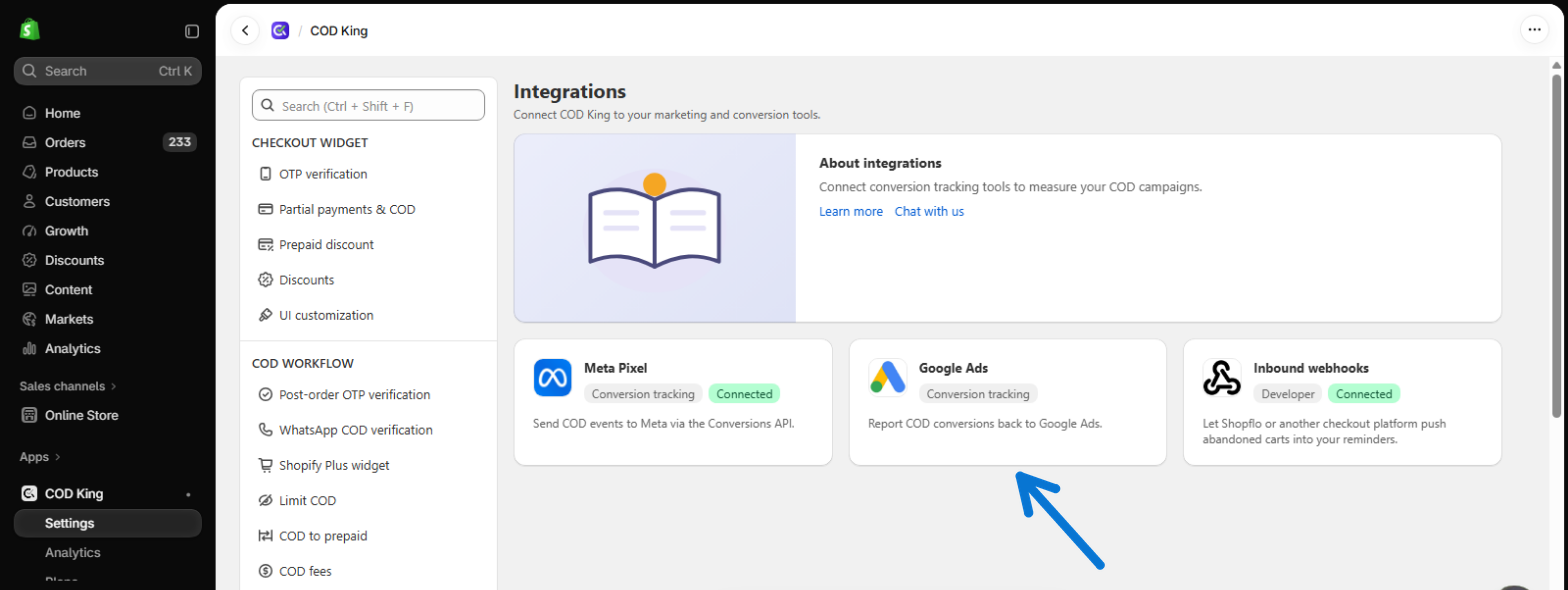Click the Partial payments card icon
The width and height of the screenshot is (1568, 590).
(265, 209)
